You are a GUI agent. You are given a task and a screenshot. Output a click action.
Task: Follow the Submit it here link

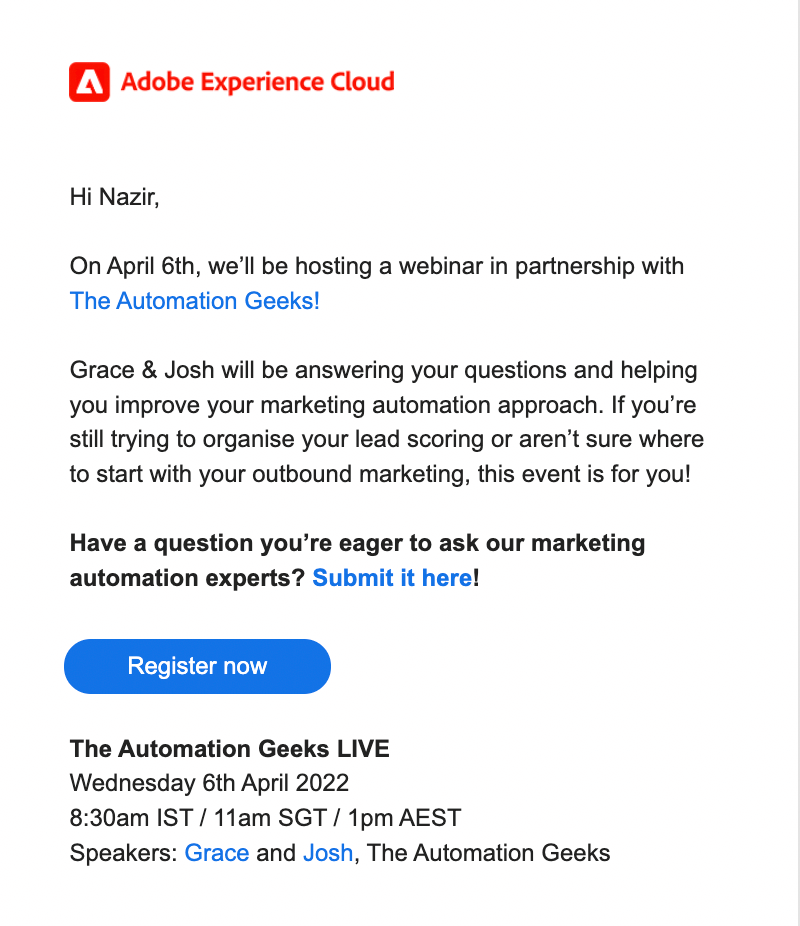393,578
